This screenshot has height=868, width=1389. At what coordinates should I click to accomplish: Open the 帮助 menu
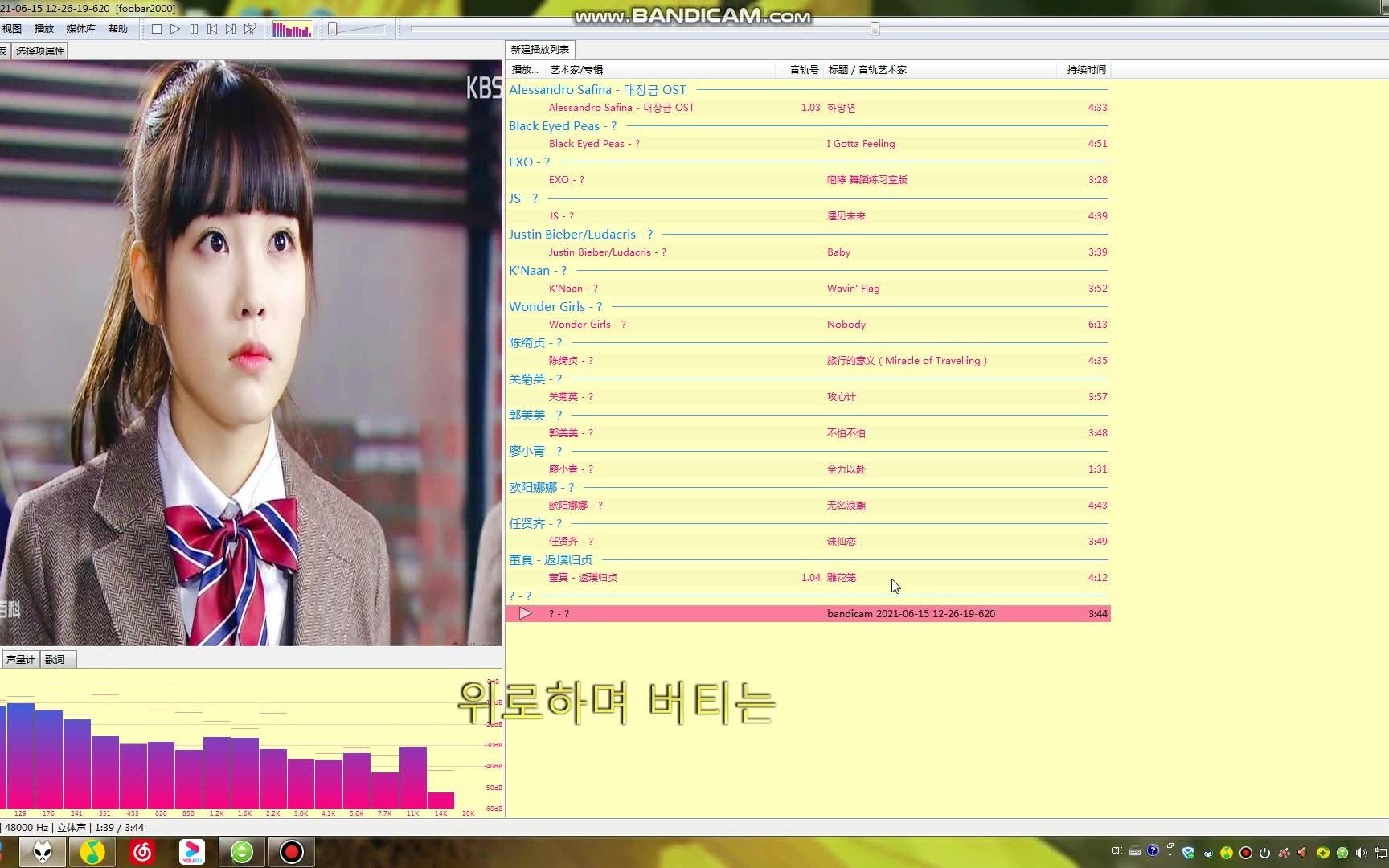[118, 29]
